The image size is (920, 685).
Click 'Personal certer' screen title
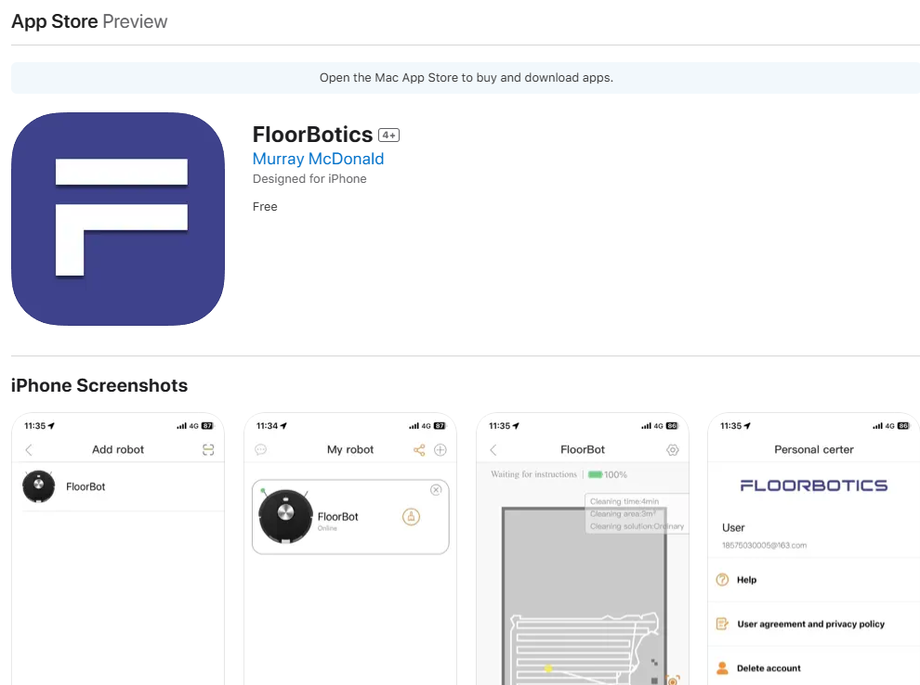(x=814, y=450)
